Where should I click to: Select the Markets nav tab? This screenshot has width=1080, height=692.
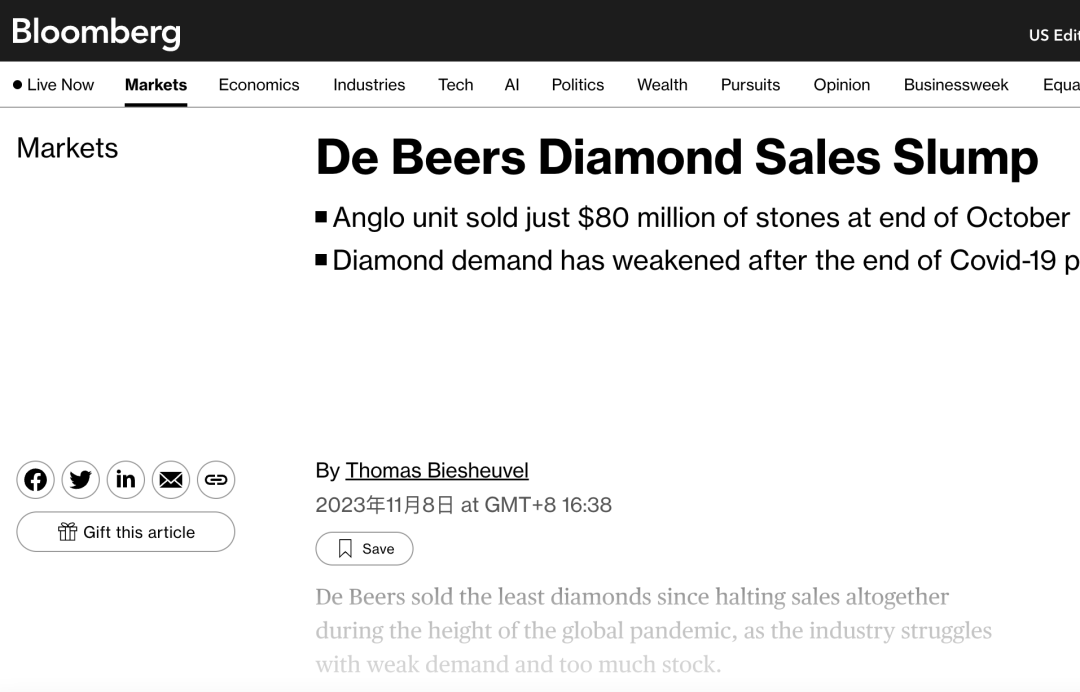coord(156,85)
